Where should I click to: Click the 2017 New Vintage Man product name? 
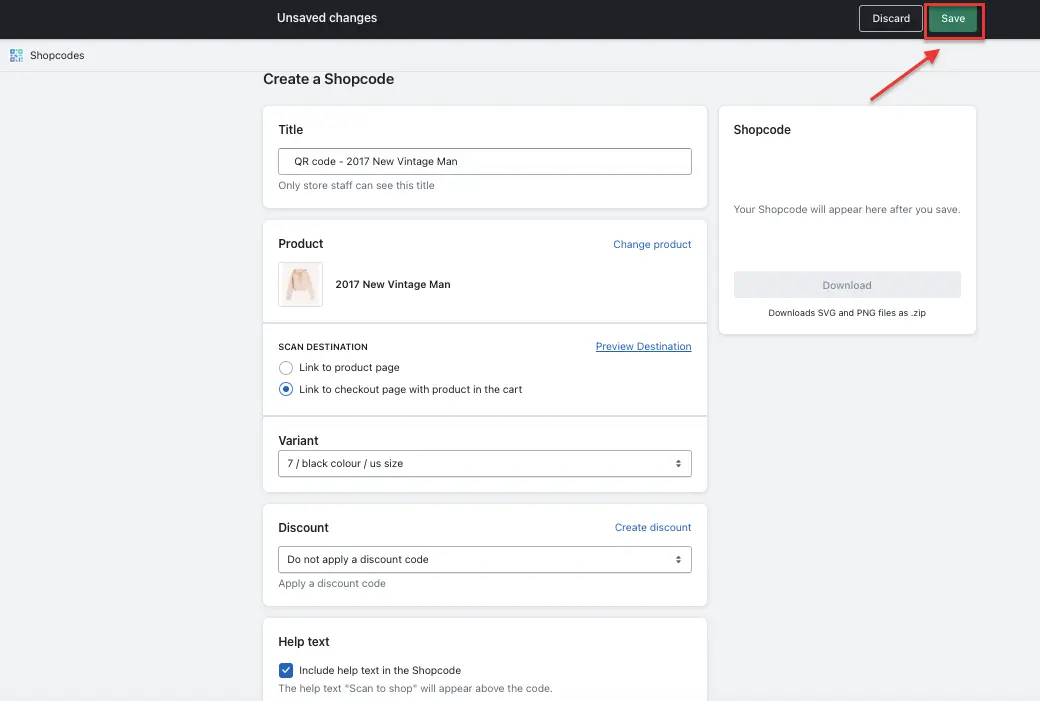tap(393, 285)
